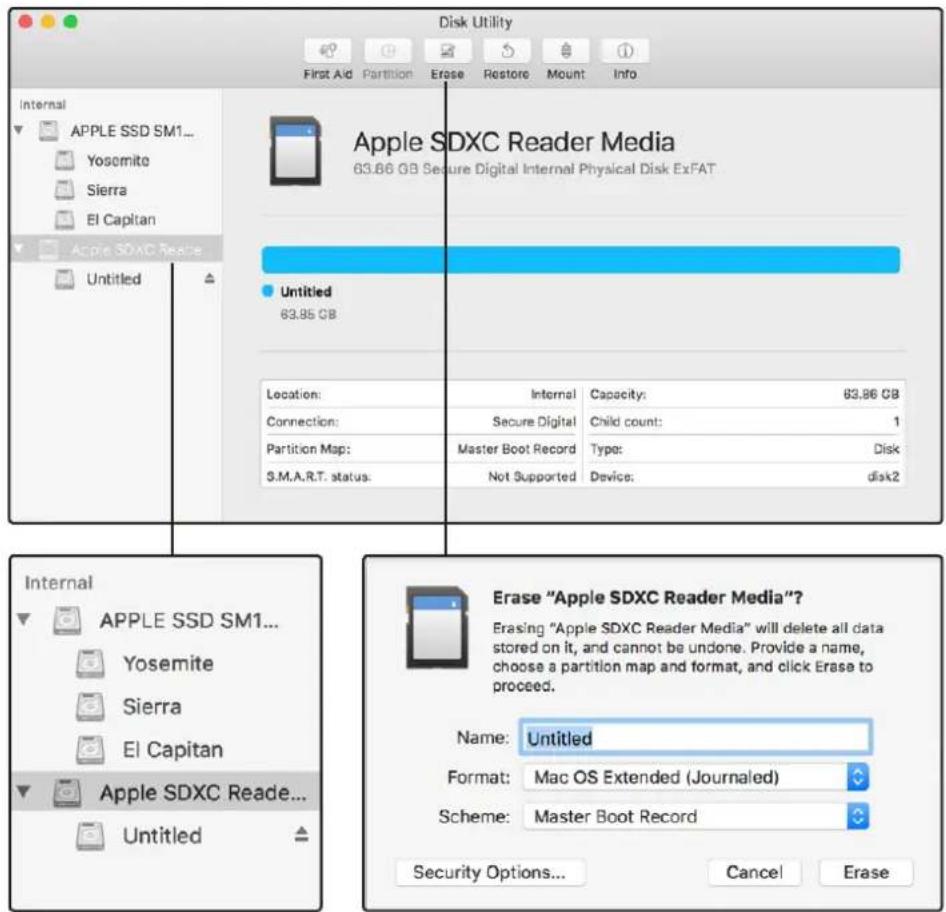The width and height of the screenshot is (946, 912).
Task: Click the blue Untitled legend dot under usage bar
Action: pyautogui.click(x=268, y=291)
